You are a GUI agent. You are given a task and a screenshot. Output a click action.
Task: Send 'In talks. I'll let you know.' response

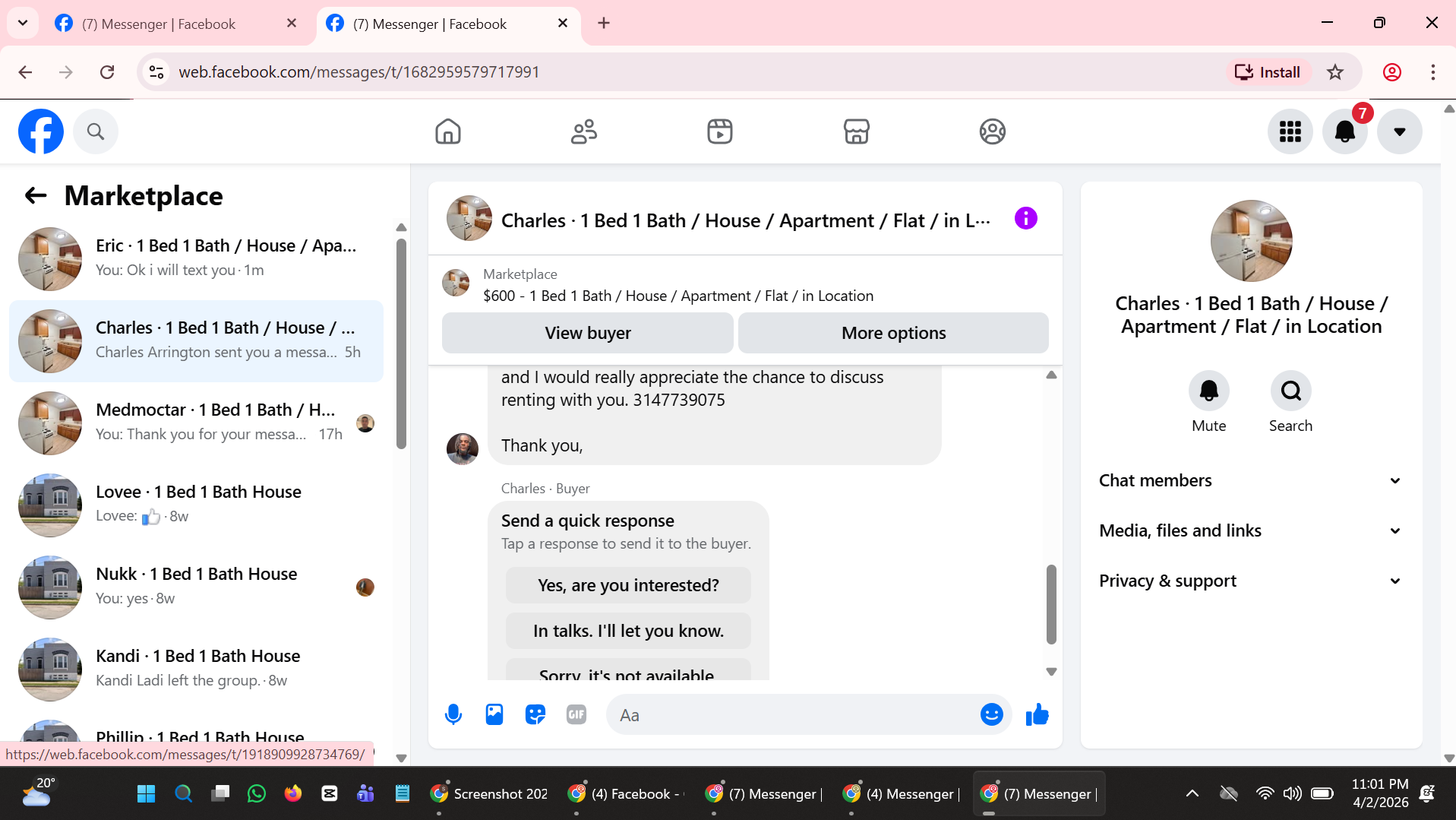(628, 631)
